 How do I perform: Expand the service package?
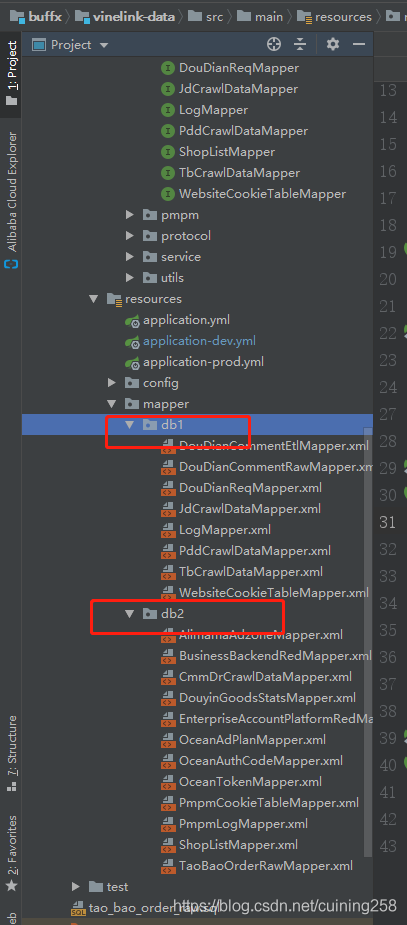[x=130, y=257]
